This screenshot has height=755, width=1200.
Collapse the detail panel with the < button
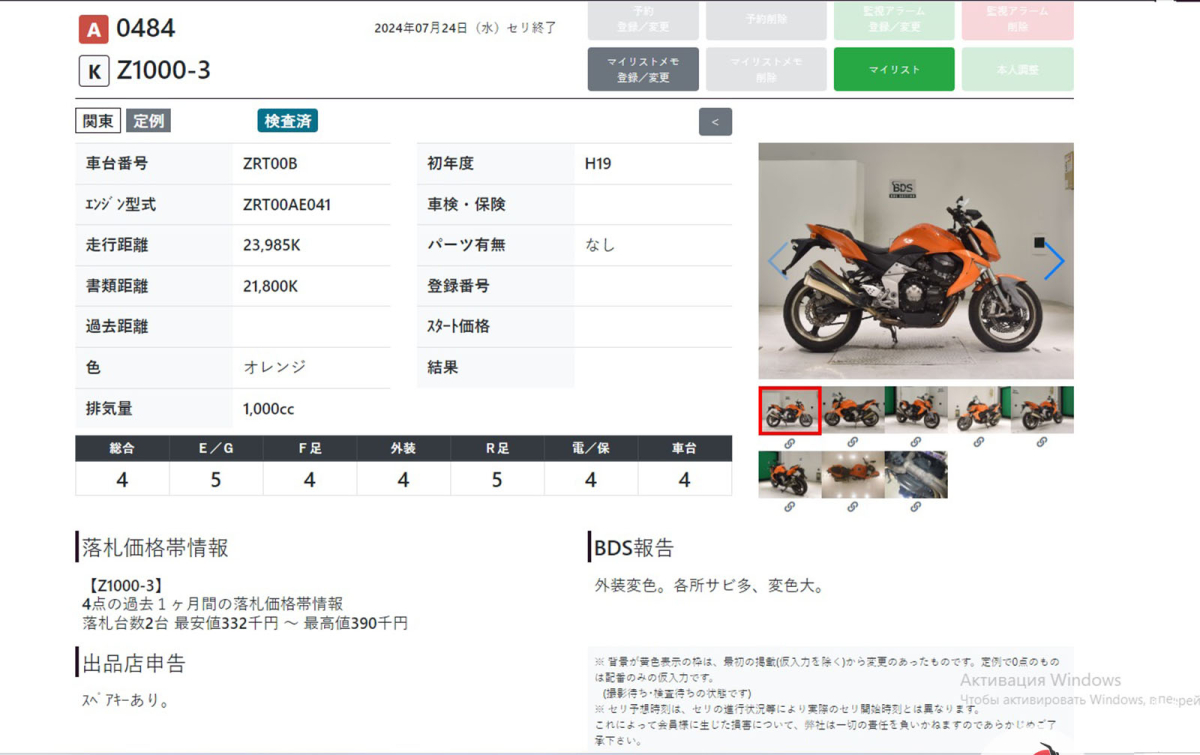(x=715, y=122)
